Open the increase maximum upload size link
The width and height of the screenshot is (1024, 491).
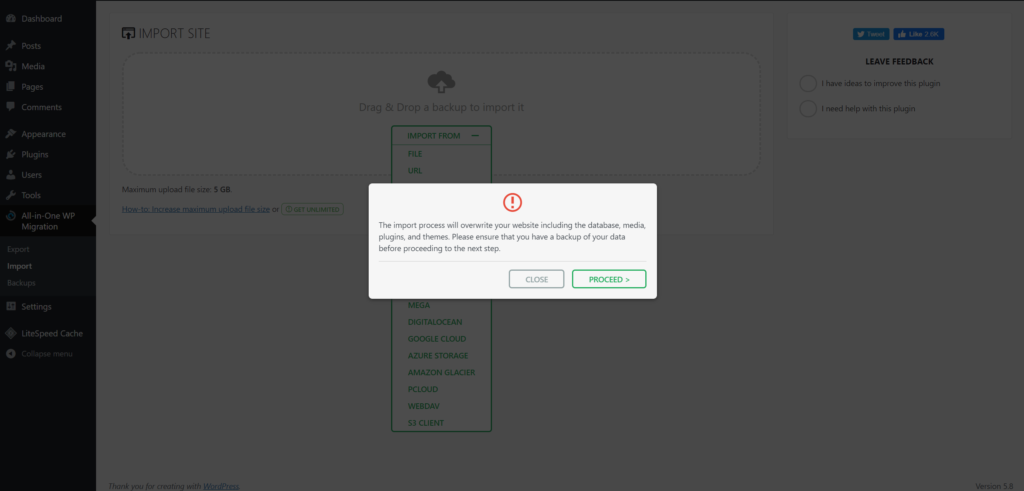coord(196,210)
